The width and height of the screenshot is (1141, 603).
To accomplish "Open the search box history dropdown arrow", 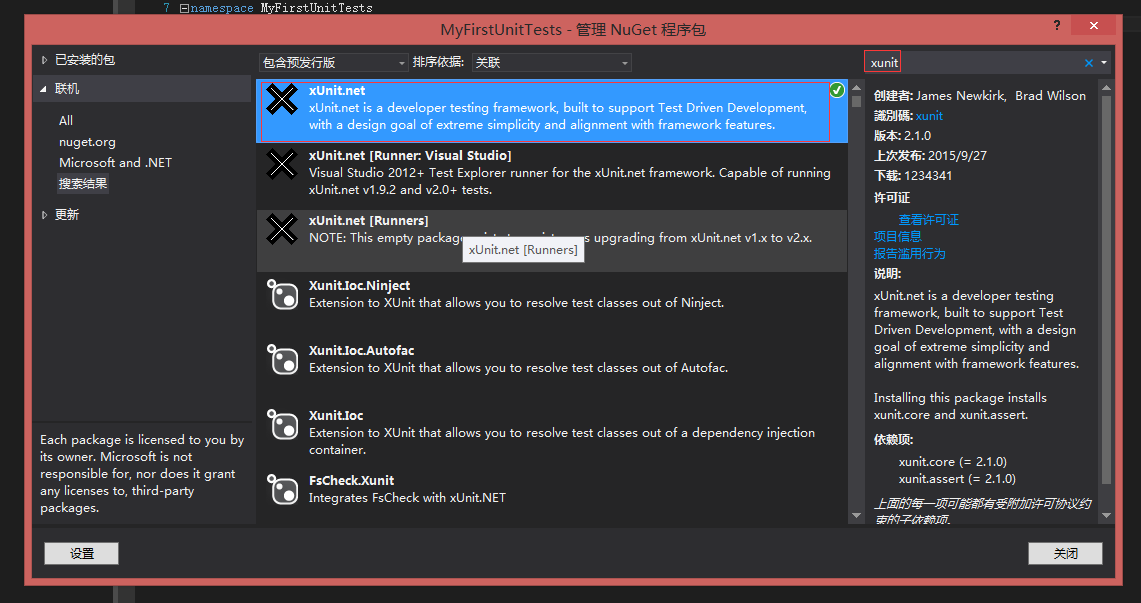I will click(1104, 63).
